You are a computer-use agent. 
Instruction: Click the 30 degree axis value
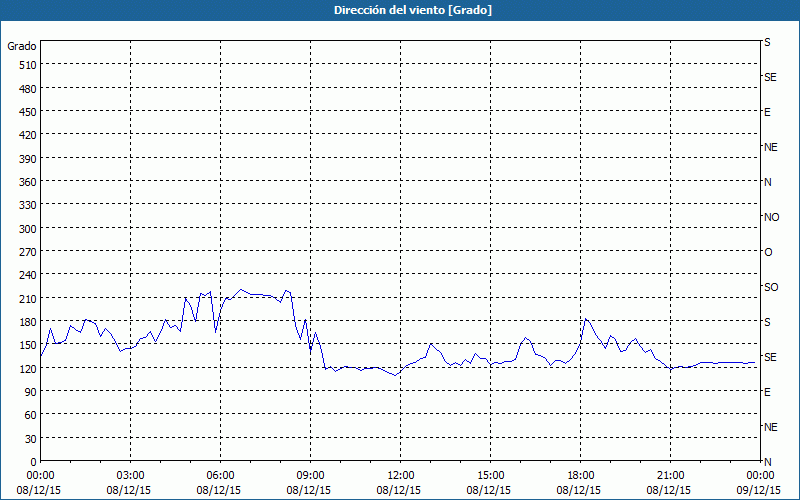[x=31, y=439]
